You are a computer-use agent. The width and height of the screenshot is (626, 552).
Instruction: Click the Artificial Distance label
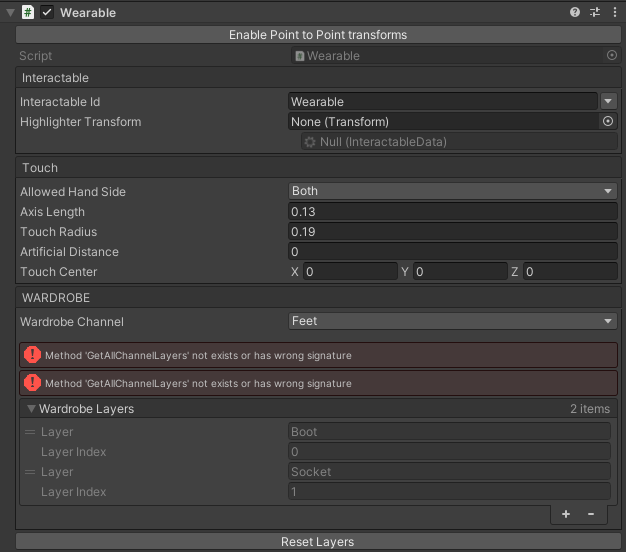[69, 251]
